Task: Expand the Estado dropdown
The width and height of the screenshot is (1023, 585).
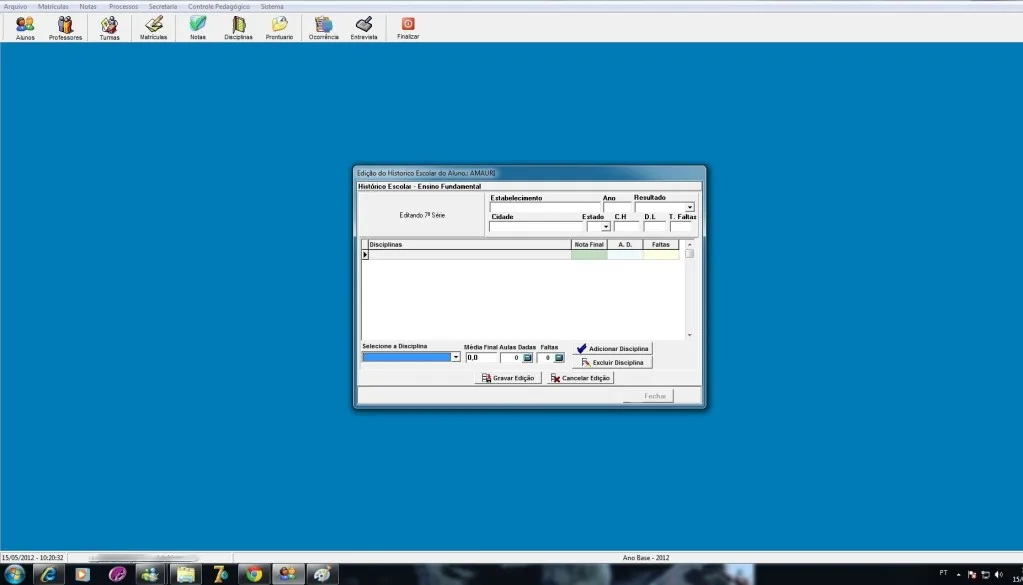Action: tap(605, 226)
